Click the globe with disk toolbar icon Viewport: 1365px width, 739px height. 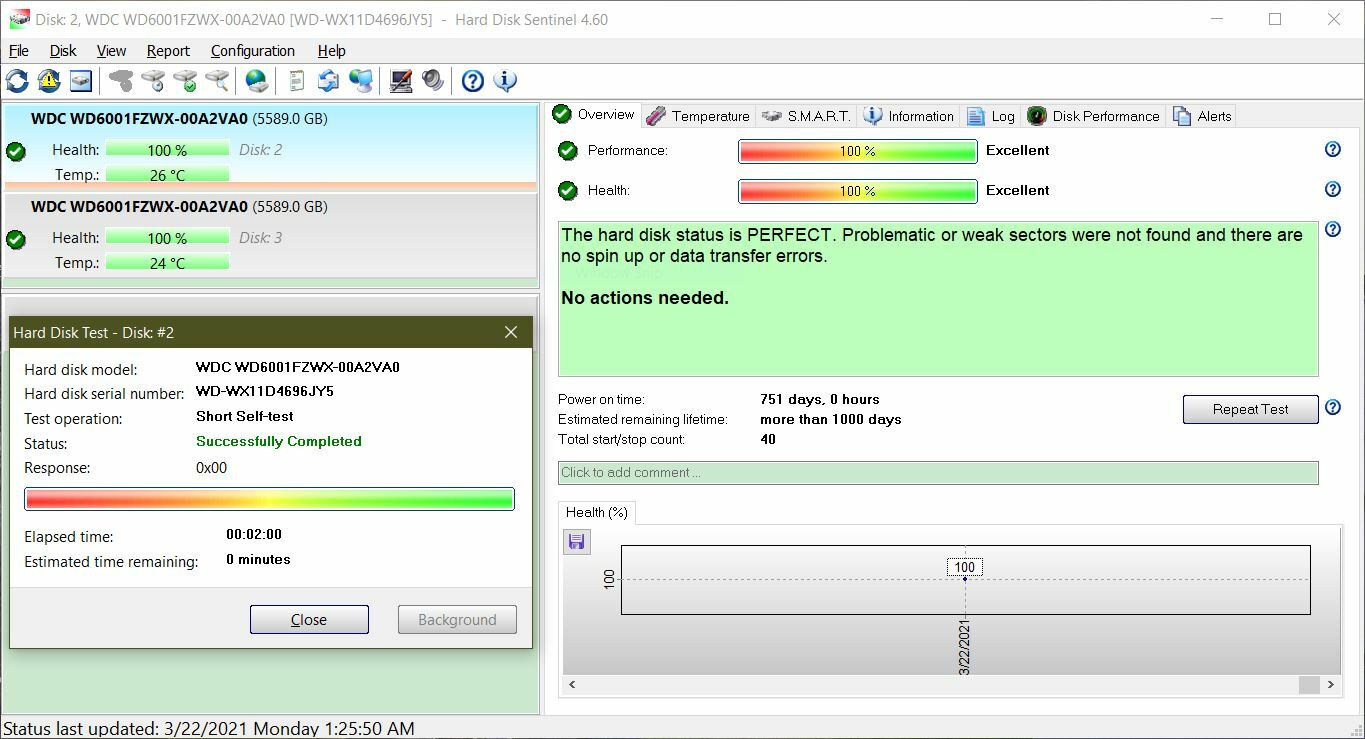click(257, 81)
